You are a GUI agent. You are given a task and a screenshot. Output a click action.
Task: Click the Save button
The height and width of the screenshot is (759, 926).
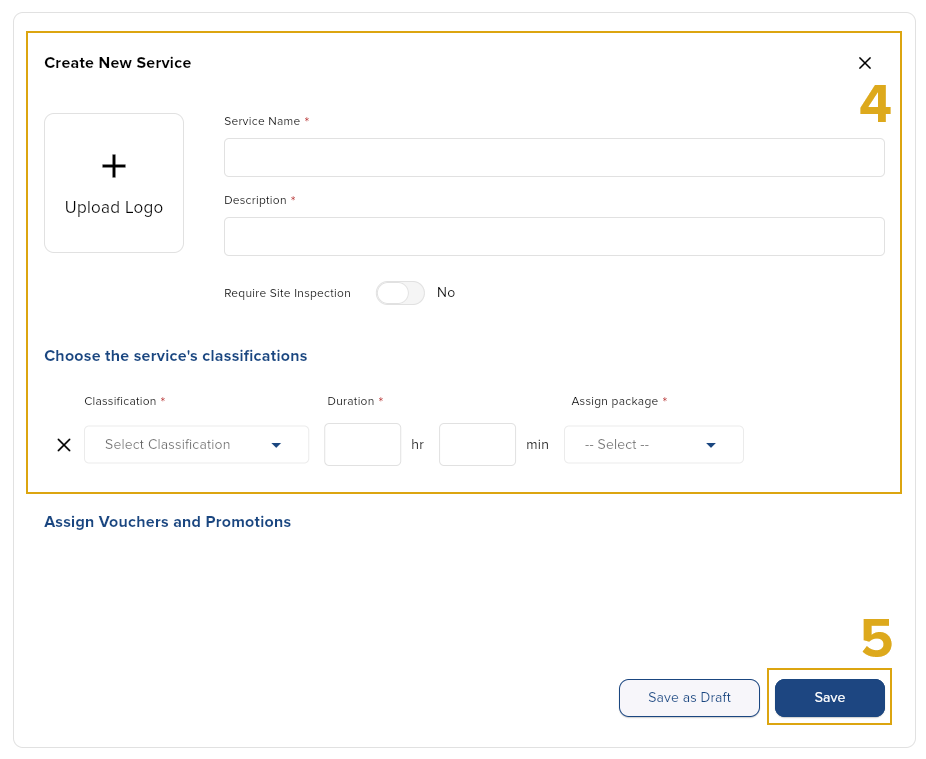tap(829, 698)
